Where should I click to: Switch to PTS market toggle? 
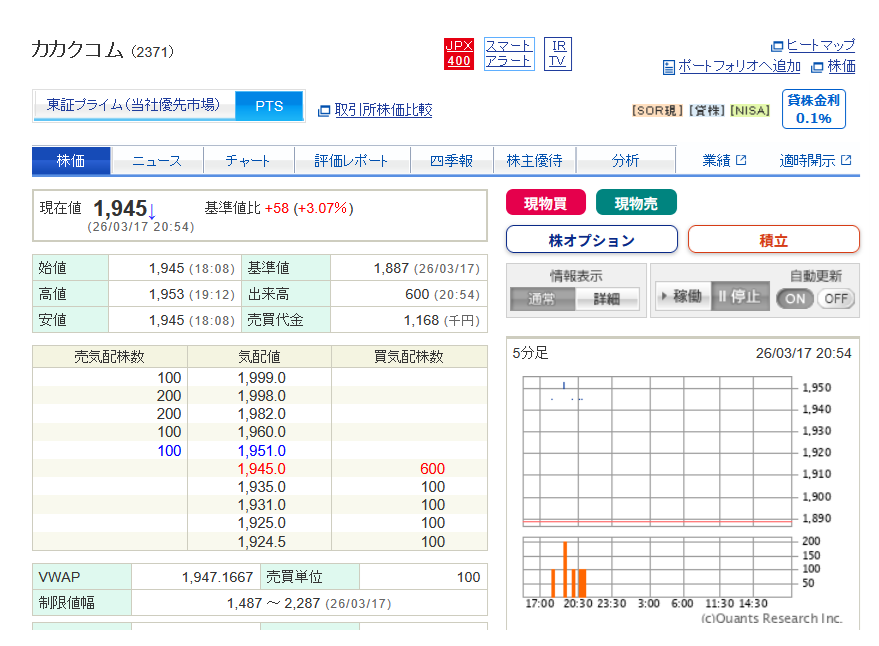269,106
